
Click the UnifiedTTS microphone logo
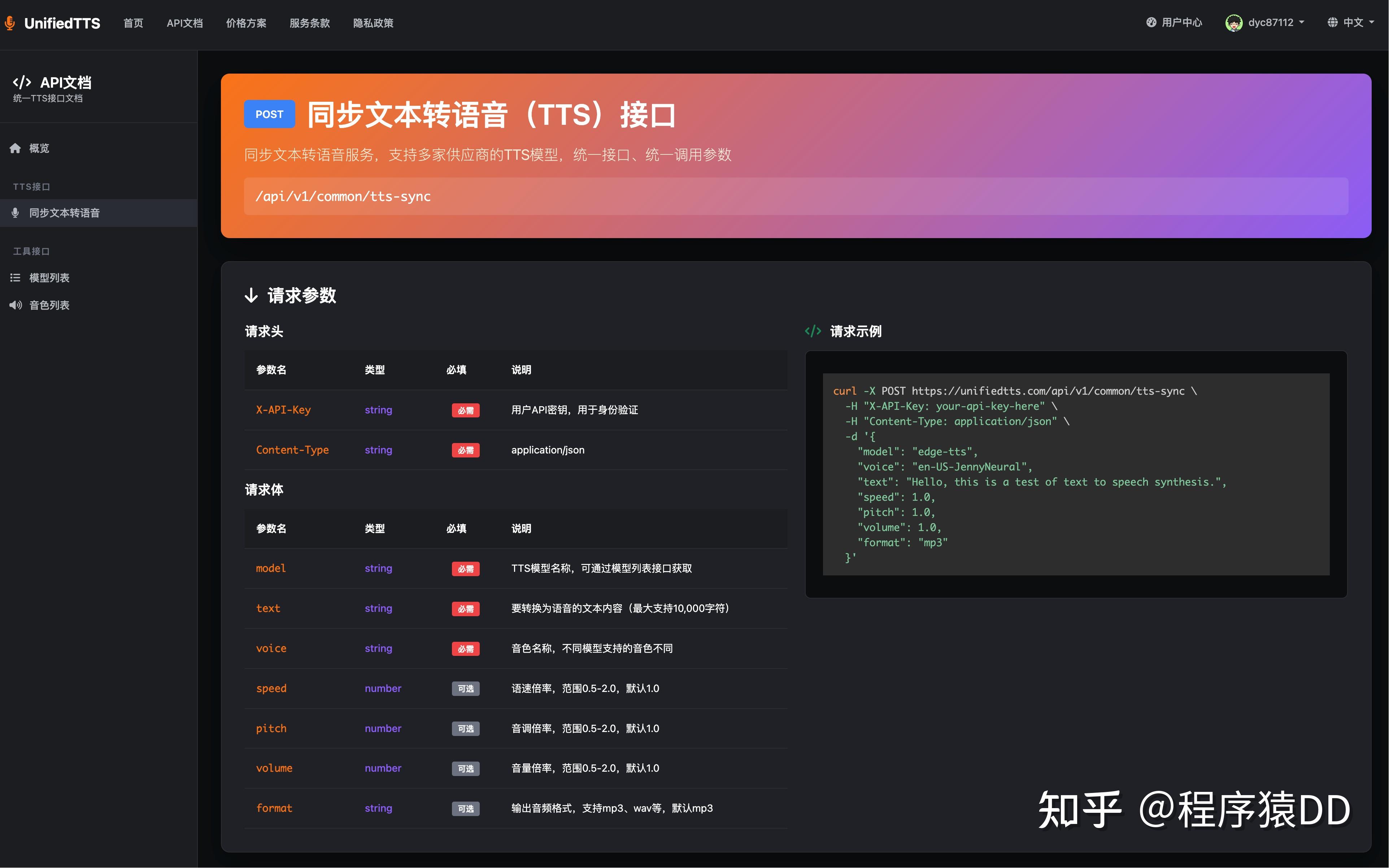(x=9, y=22)
